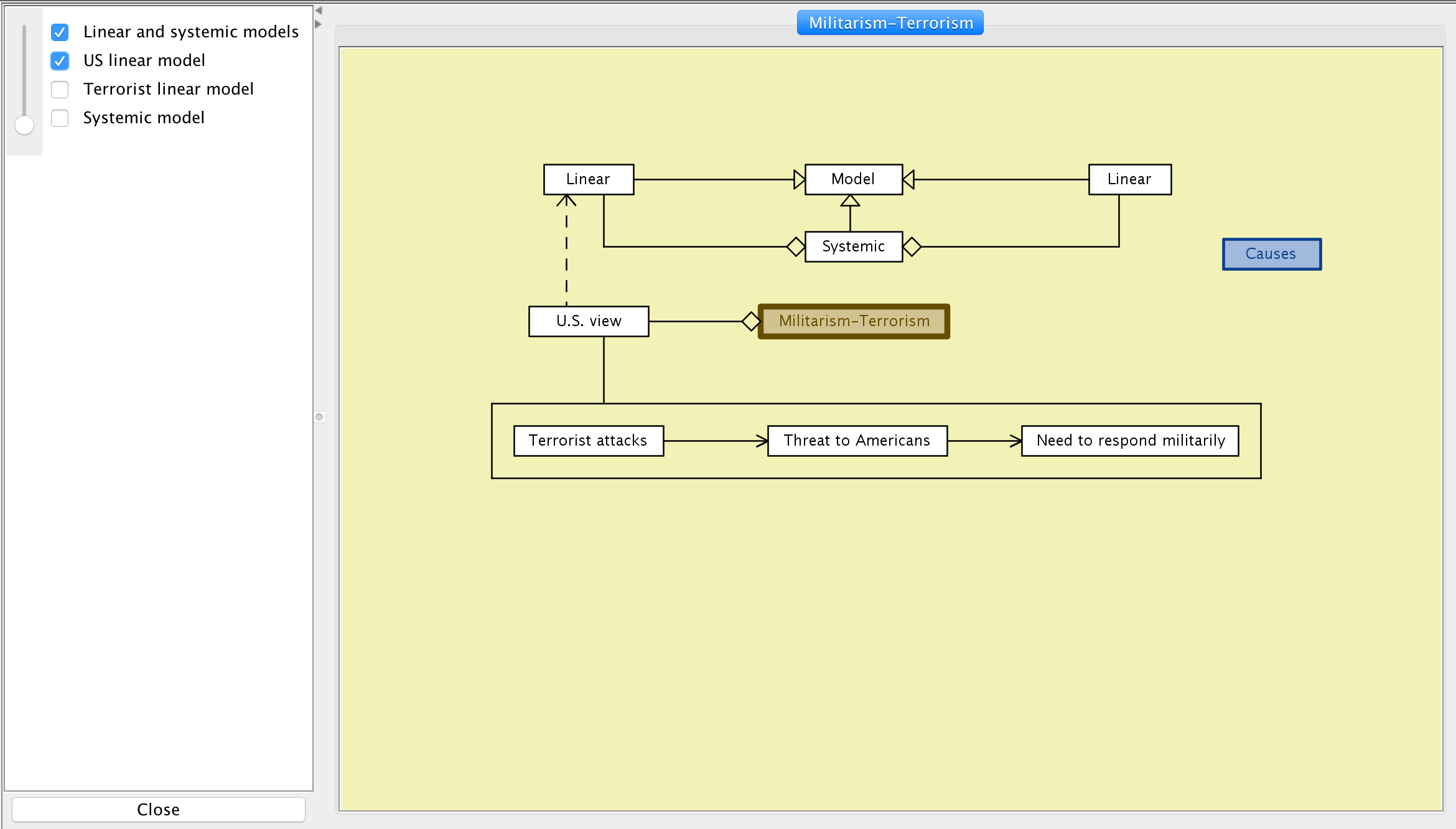Select the brown Militarism-Terrorism diagram node
The width and height of the screenshot is (1456, 829).
(x=854, y=321)
